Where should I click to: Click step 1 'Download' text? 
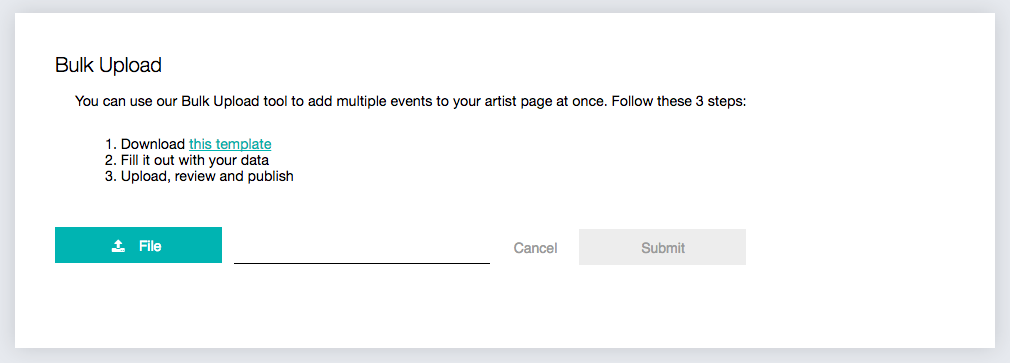pos(153,144)
